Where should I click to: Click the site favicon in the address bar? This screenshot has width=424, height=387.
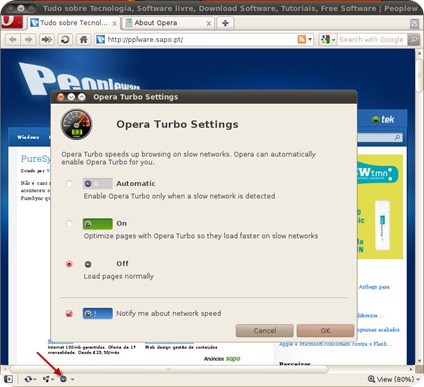[x=101, y=40]
